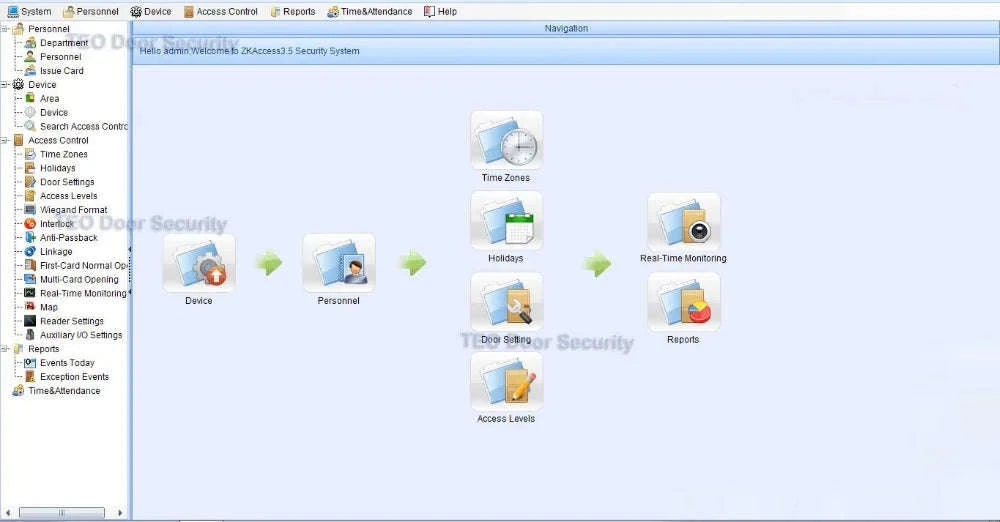Click the sidebar horizontal scrollbar right arrow

pos(120,512)
